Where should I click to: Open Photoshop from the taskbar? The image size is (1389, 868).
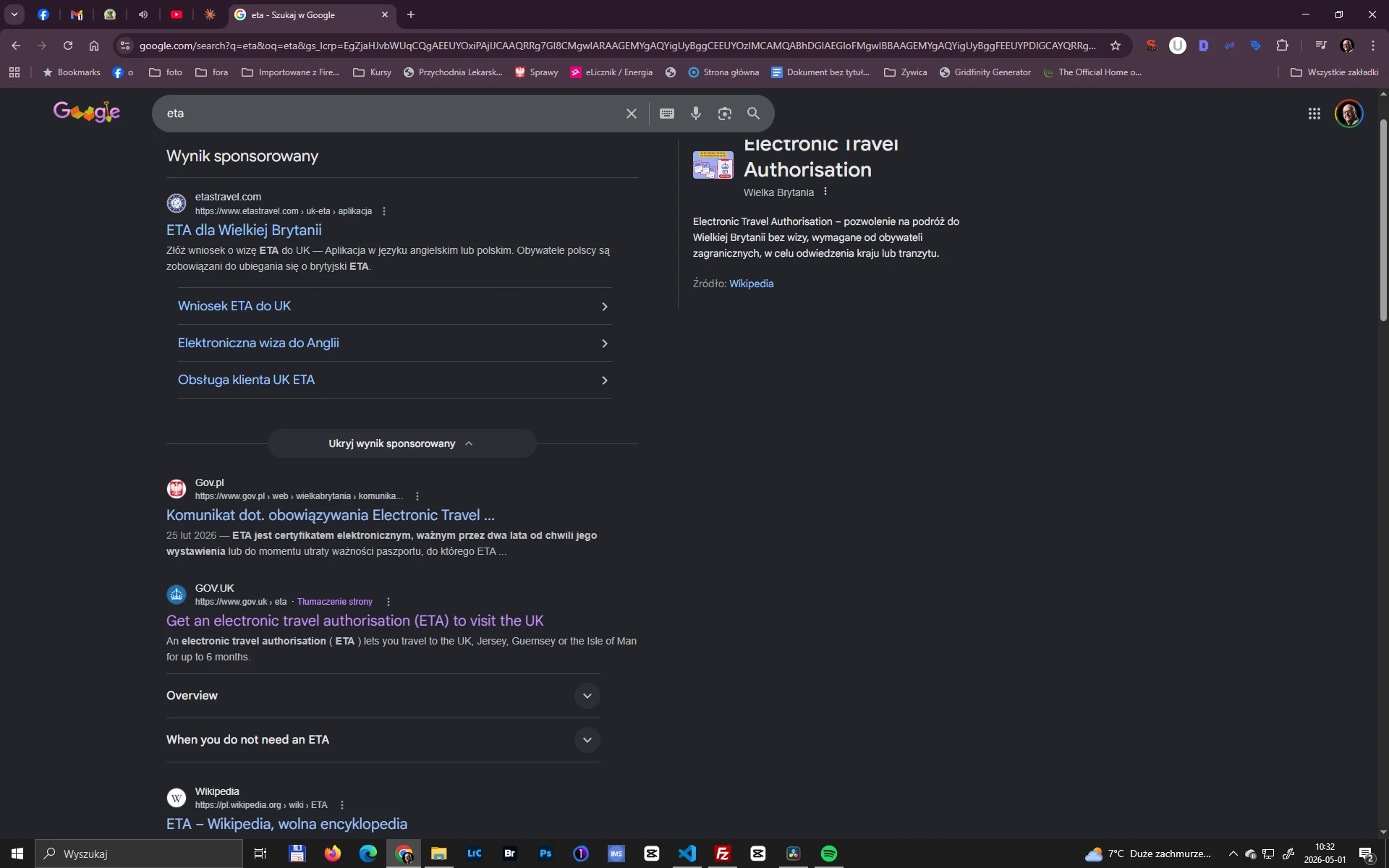pyautogui.click(x=545, y=854)
